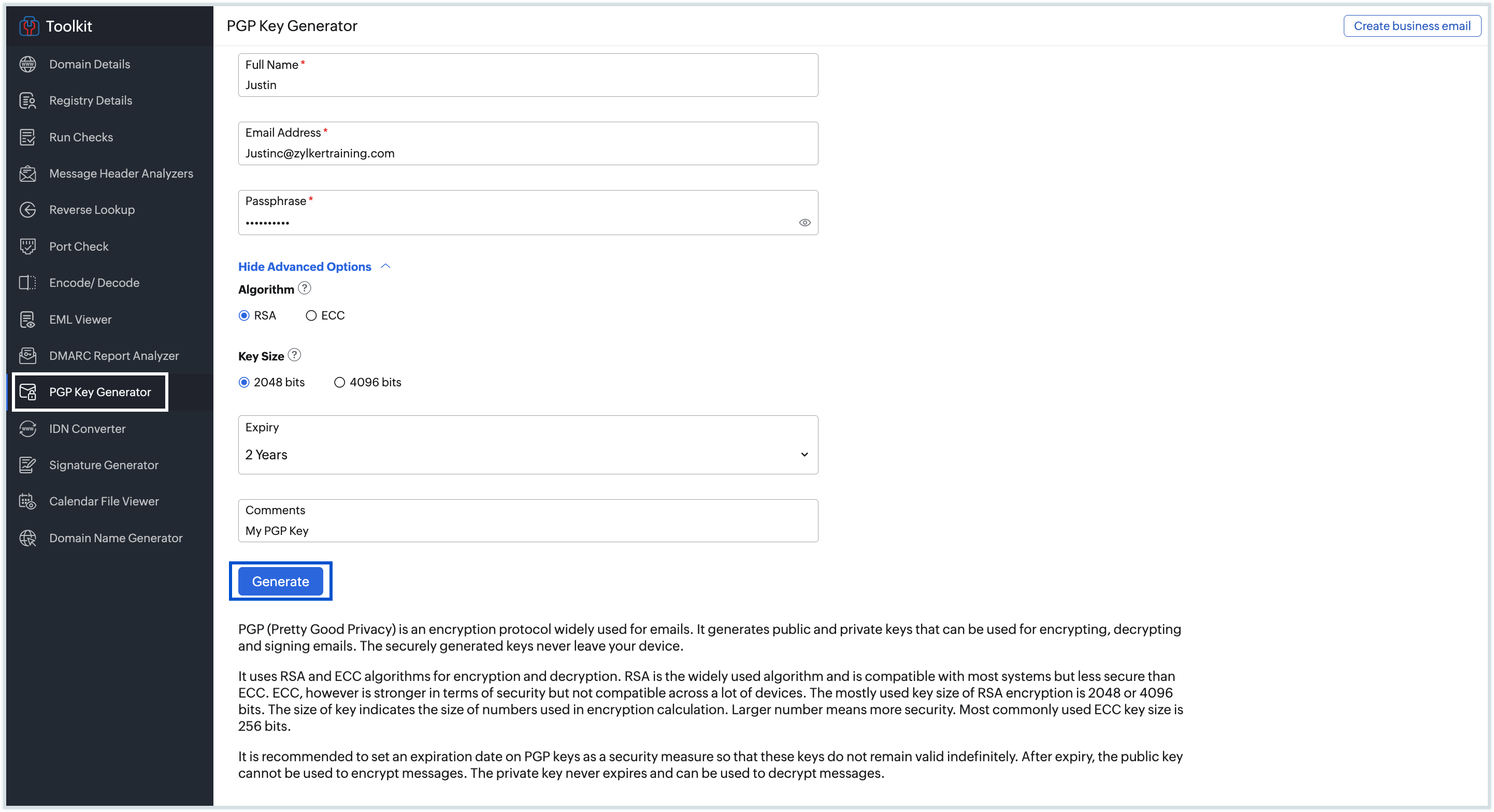This screenshot has height=812, width=1494.
Task: Click the Domain Details globe icon
Action: point(27,64)
